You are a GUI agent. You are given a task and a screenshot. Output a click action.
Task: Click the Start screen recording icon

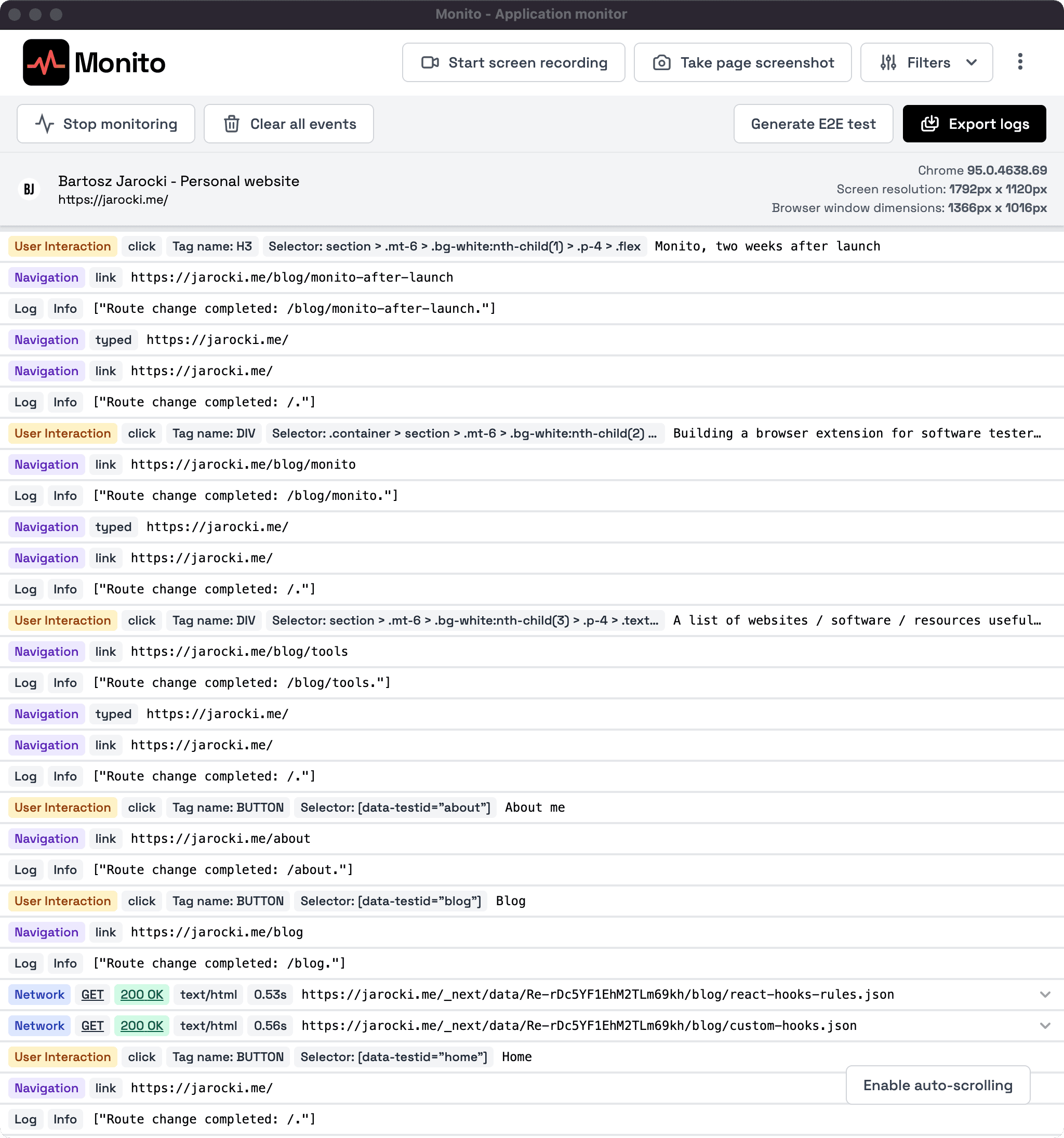(x=429, y=62)
